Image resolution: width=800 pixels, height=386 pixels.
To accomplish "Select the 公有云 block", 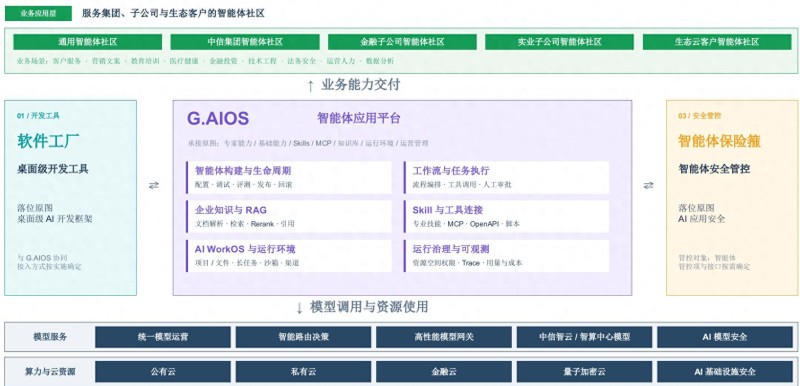I will tap(163, 372).
